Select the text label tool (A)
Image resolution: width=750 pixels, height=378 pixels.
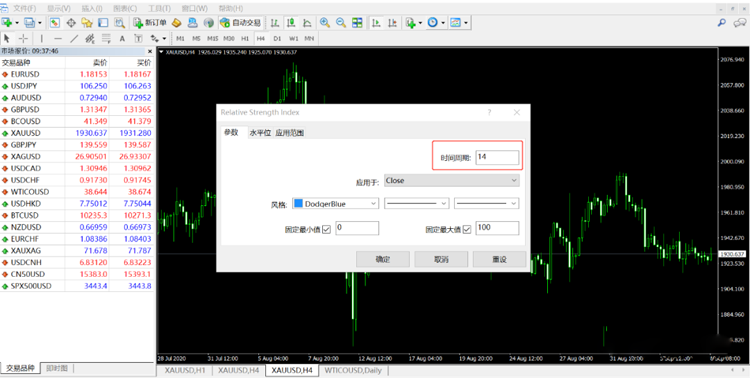coord(122,38)
